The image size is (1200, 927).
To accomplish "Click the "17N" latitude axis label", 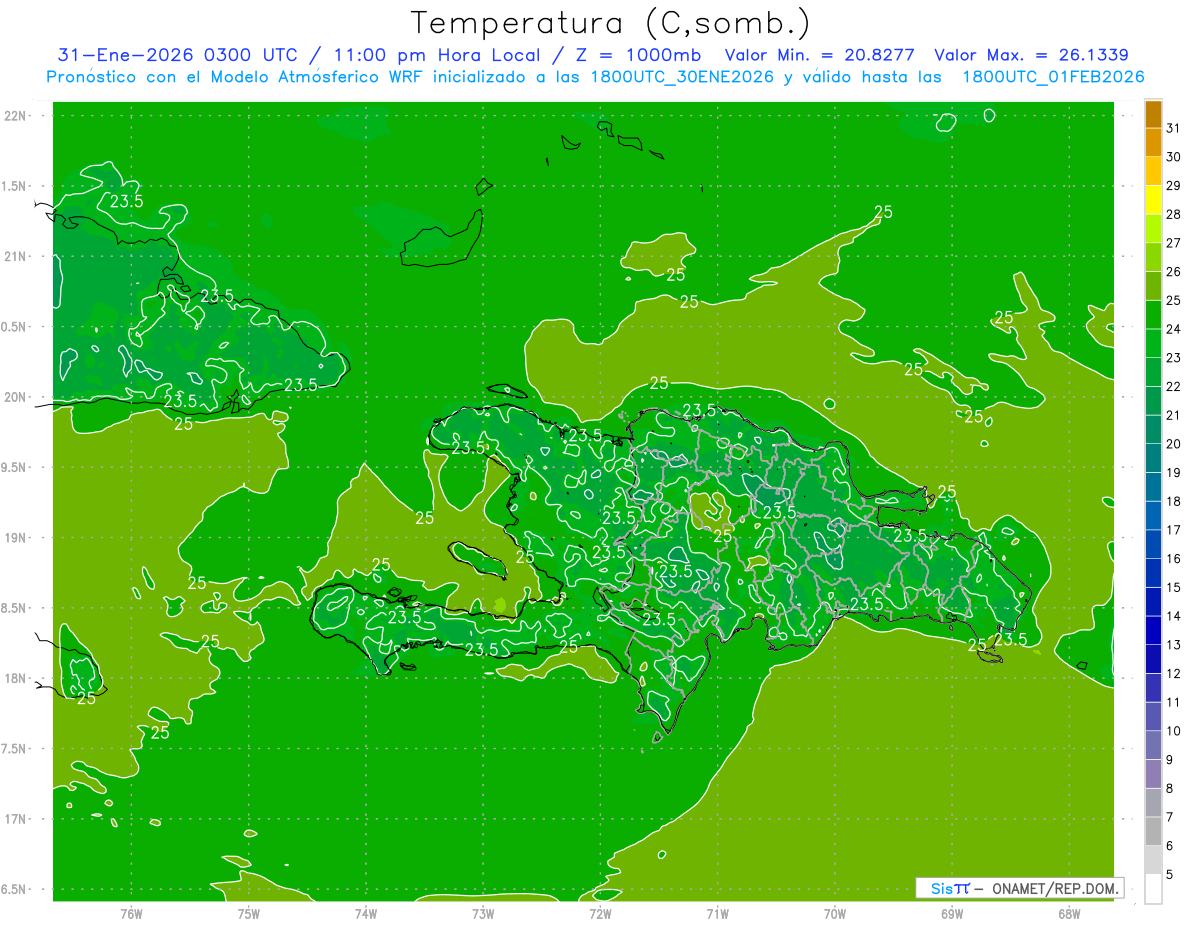I will point(15,819).
